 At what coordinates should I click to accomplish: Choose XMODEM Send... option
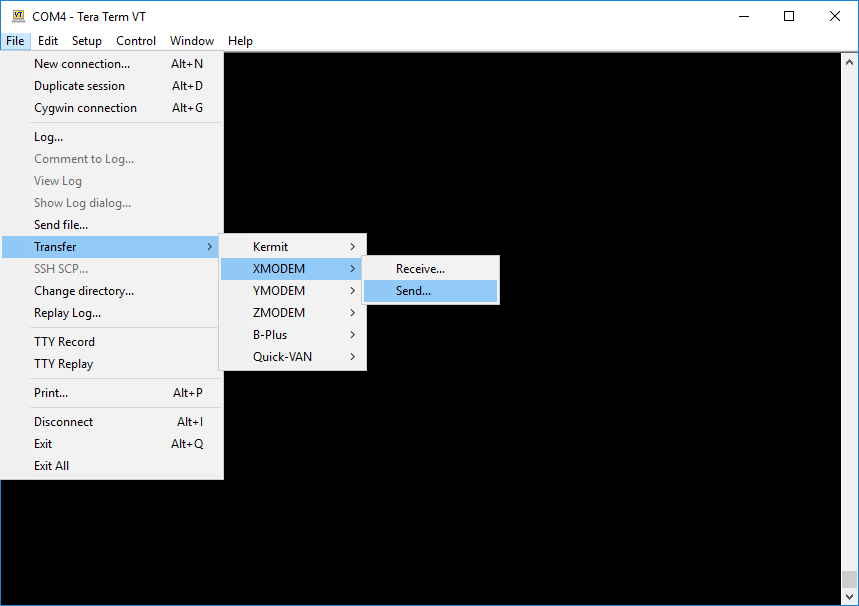[x=431, y=291]
